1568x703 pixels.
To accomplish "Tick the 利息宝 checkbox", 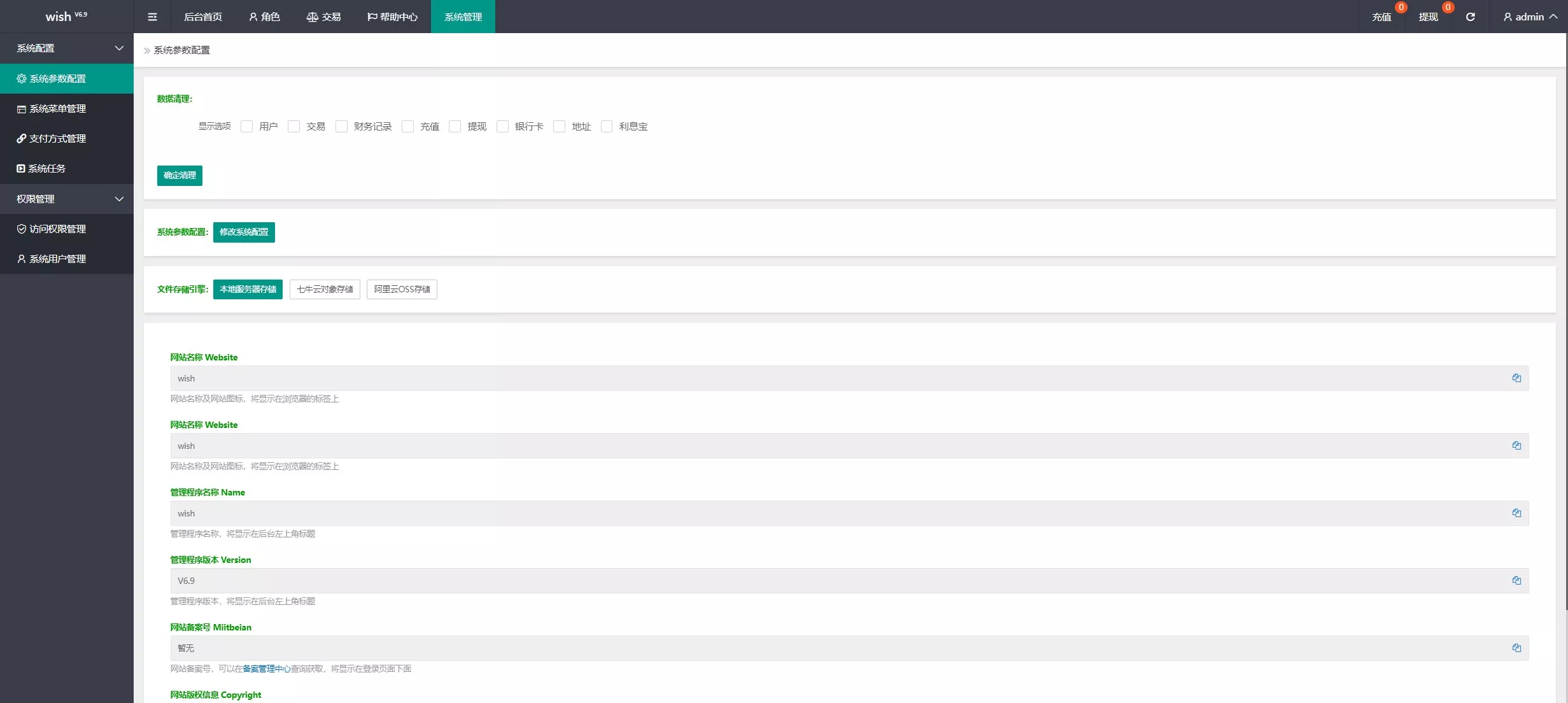I will click(607, 127).
